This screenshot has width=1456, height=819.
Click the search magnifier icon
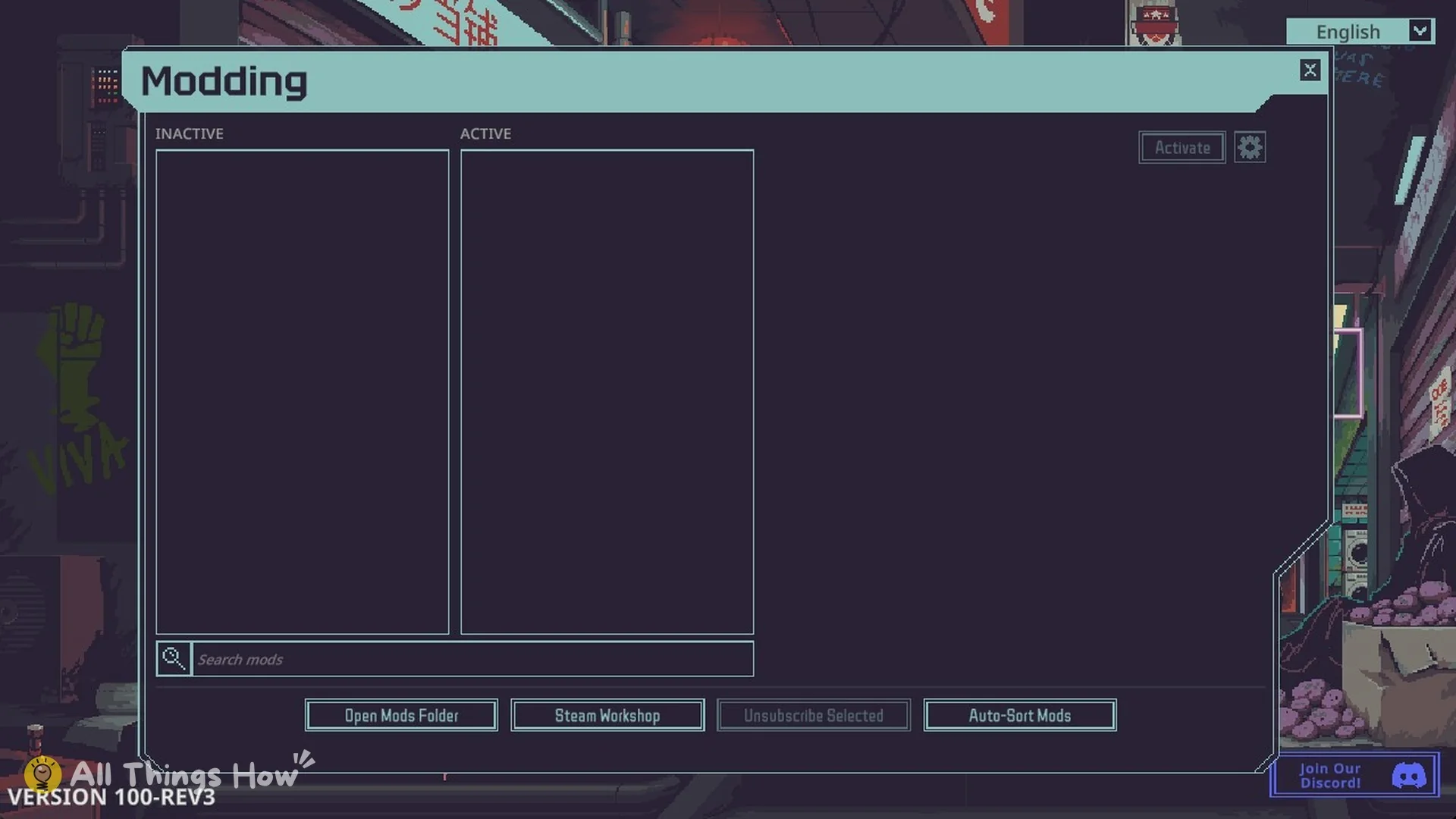point(174,658)
